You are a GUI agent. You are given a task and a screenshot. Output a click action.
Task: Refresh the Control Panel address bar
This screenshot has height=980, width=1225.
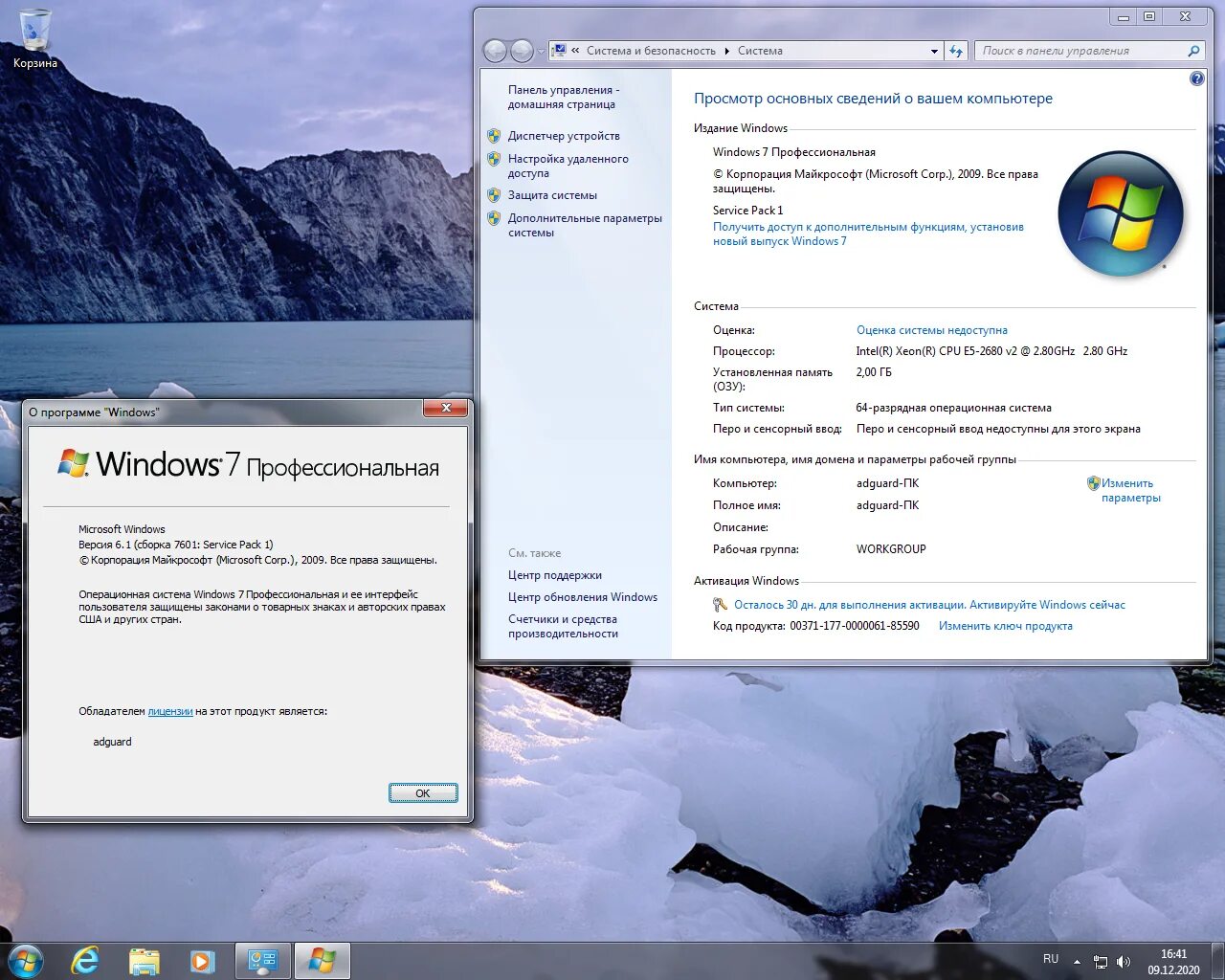(956, 51)
